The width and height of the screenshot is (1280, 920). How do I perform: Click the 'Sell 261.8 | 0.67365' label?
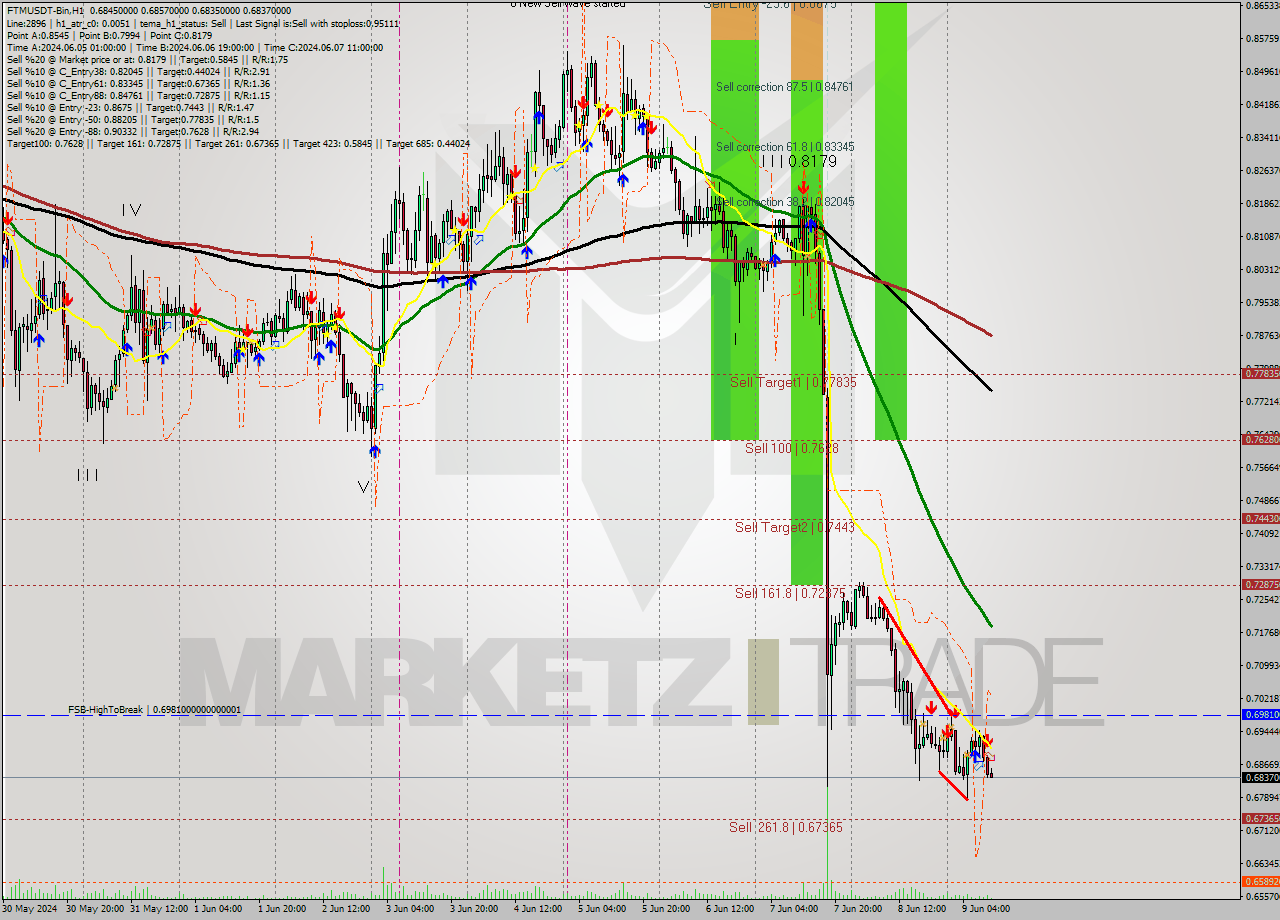coord(785,827)
